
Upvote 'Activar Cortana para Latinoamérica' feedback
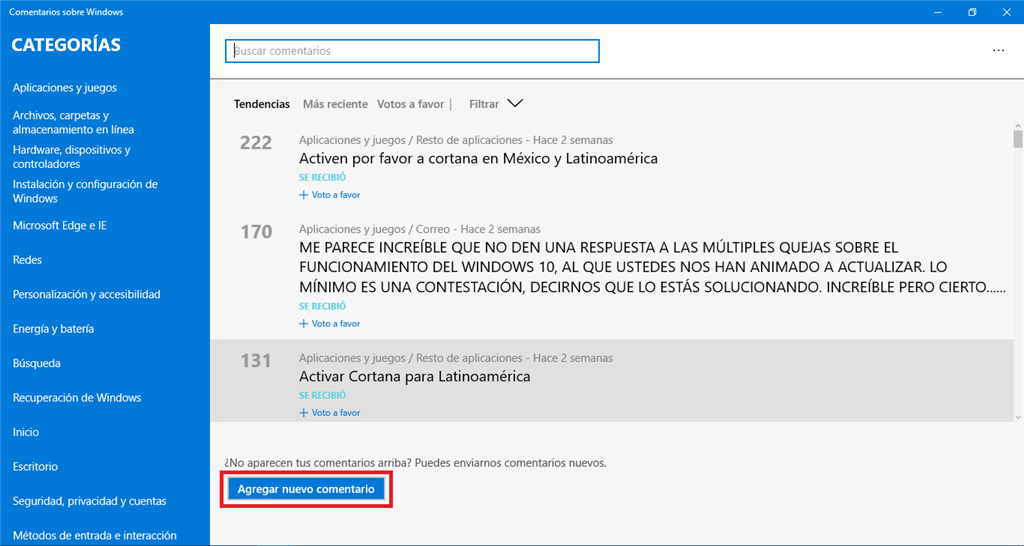point(330,413)
